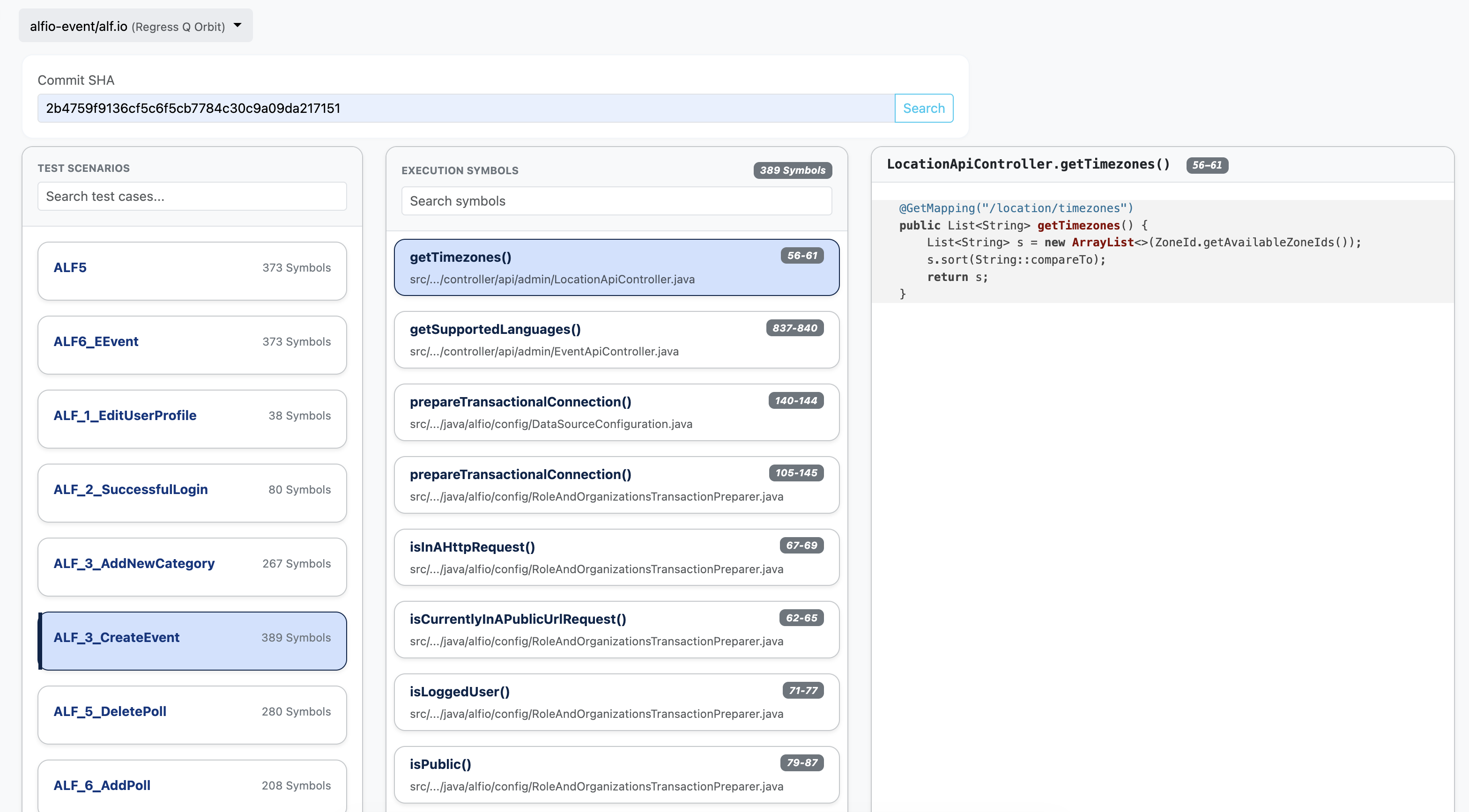Select ALF_3_AddNewCategory scenario
This screenshot has width=1469, height=812.
click(x=192, y=567)
